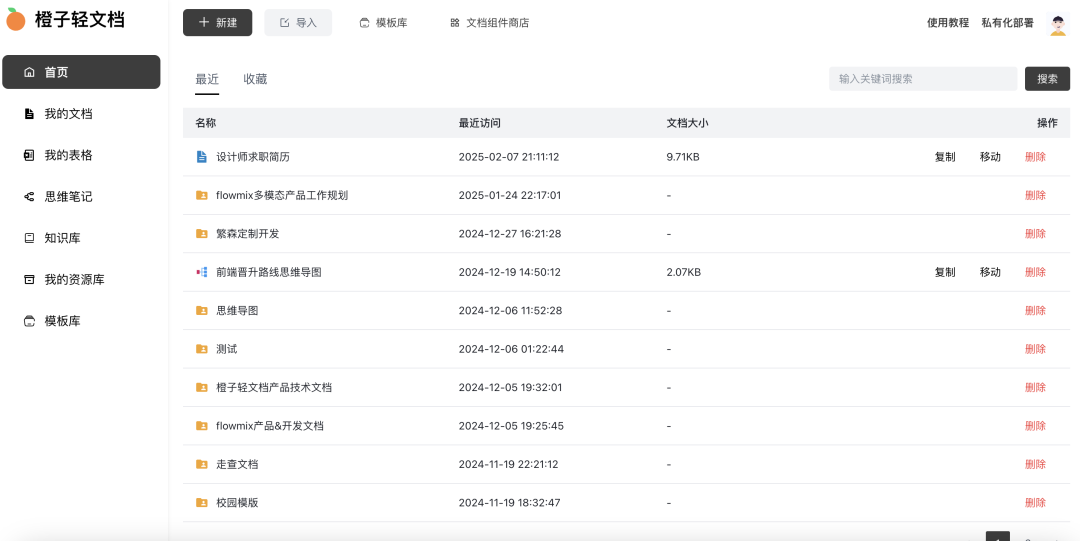Click folder icon of 校园模版
The width and height of the screenshot is (1080, 541).
click(202, 503)
